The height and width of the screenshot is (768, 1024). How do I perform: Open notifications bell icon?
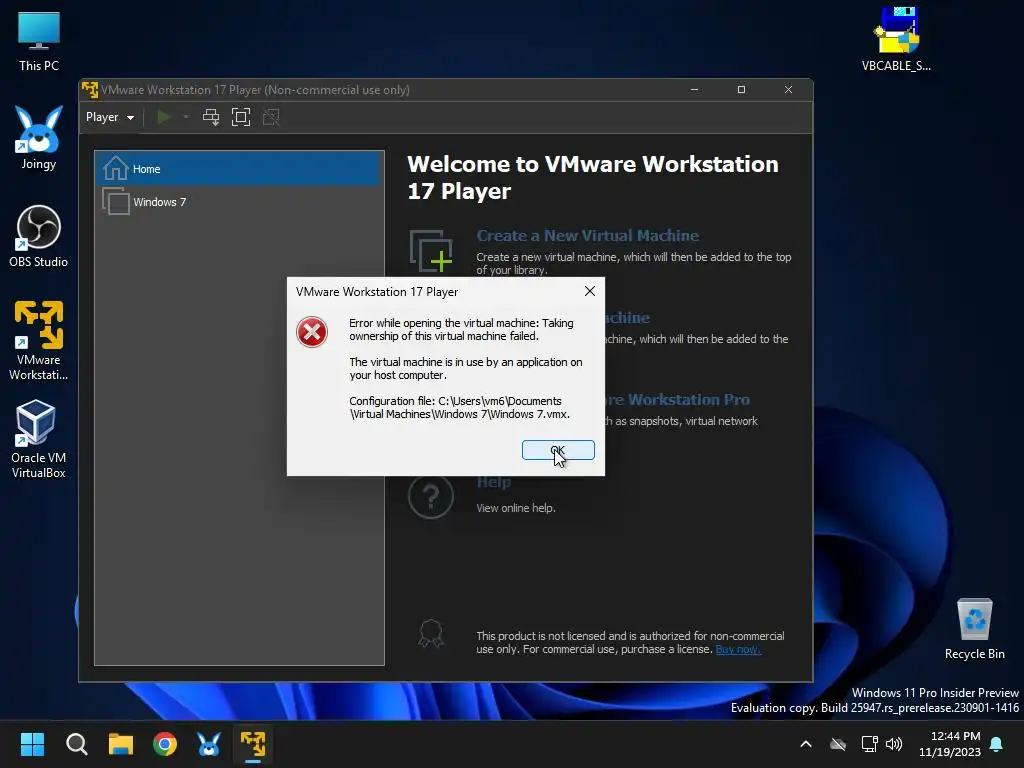click(997, 744)
